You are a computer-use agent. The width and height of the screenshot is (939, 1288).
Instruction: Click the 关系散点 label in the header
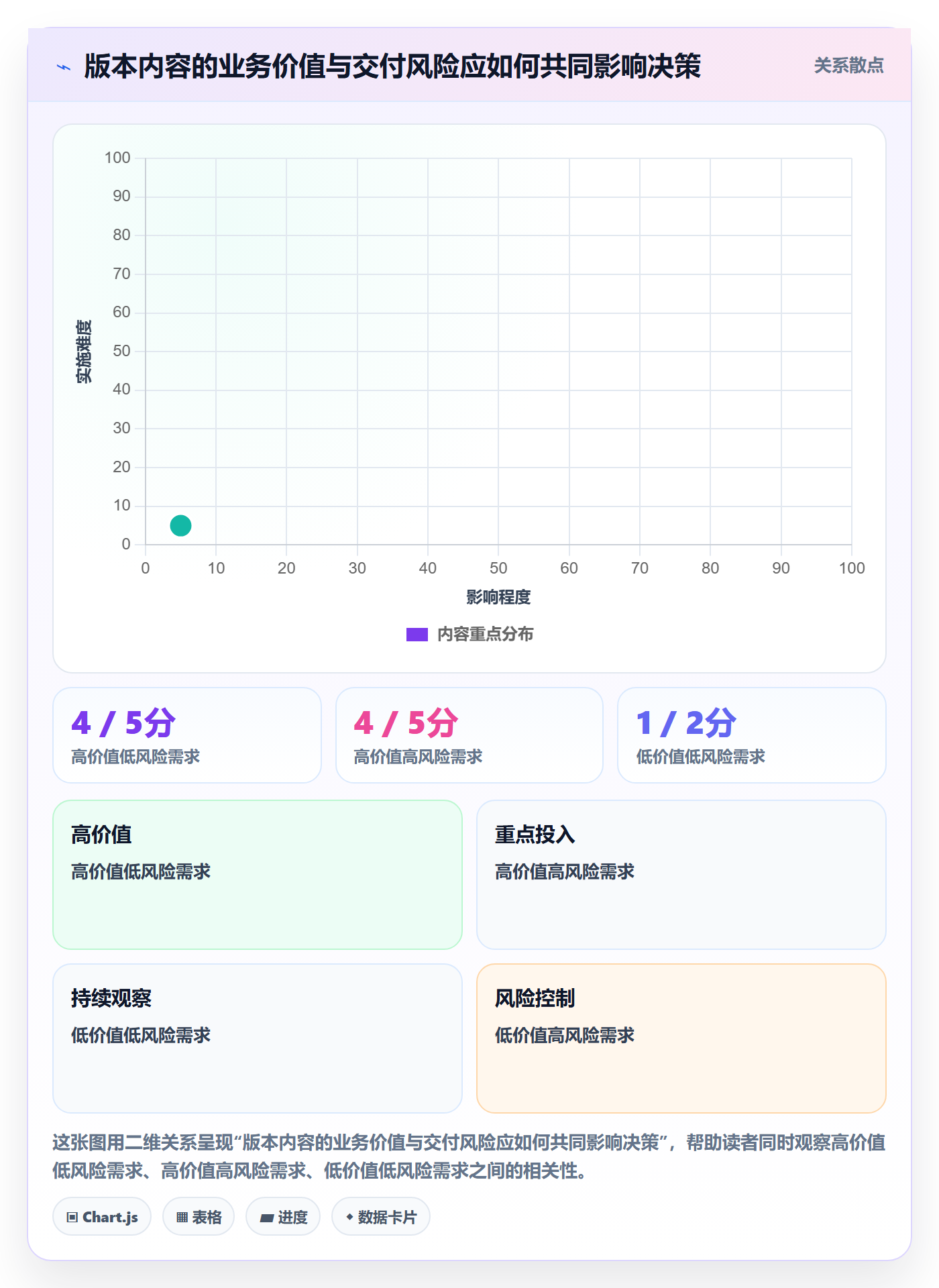pos(848,66)
